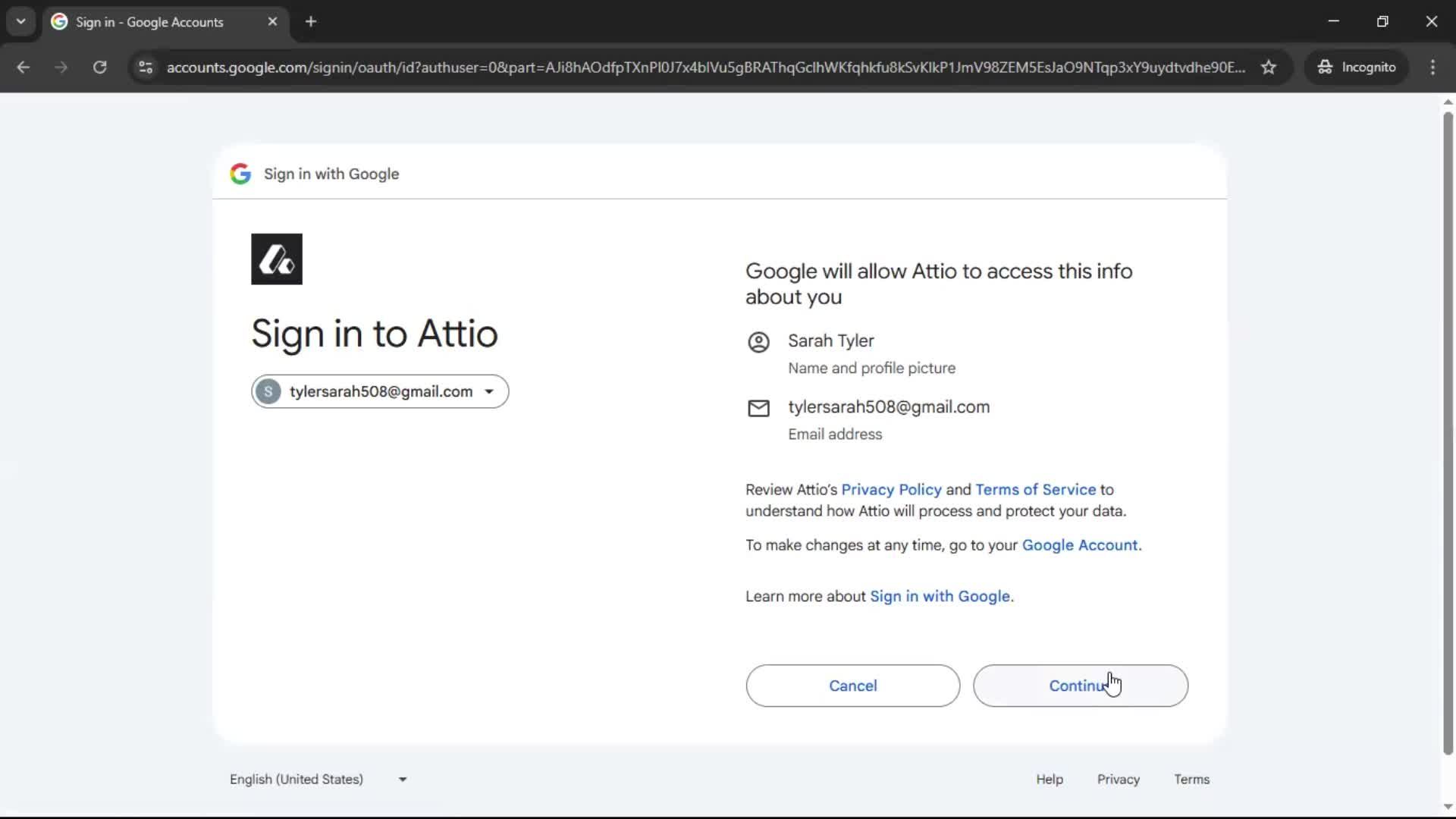
Task: Click the site information icon in address bar
Action: [146, 67]
